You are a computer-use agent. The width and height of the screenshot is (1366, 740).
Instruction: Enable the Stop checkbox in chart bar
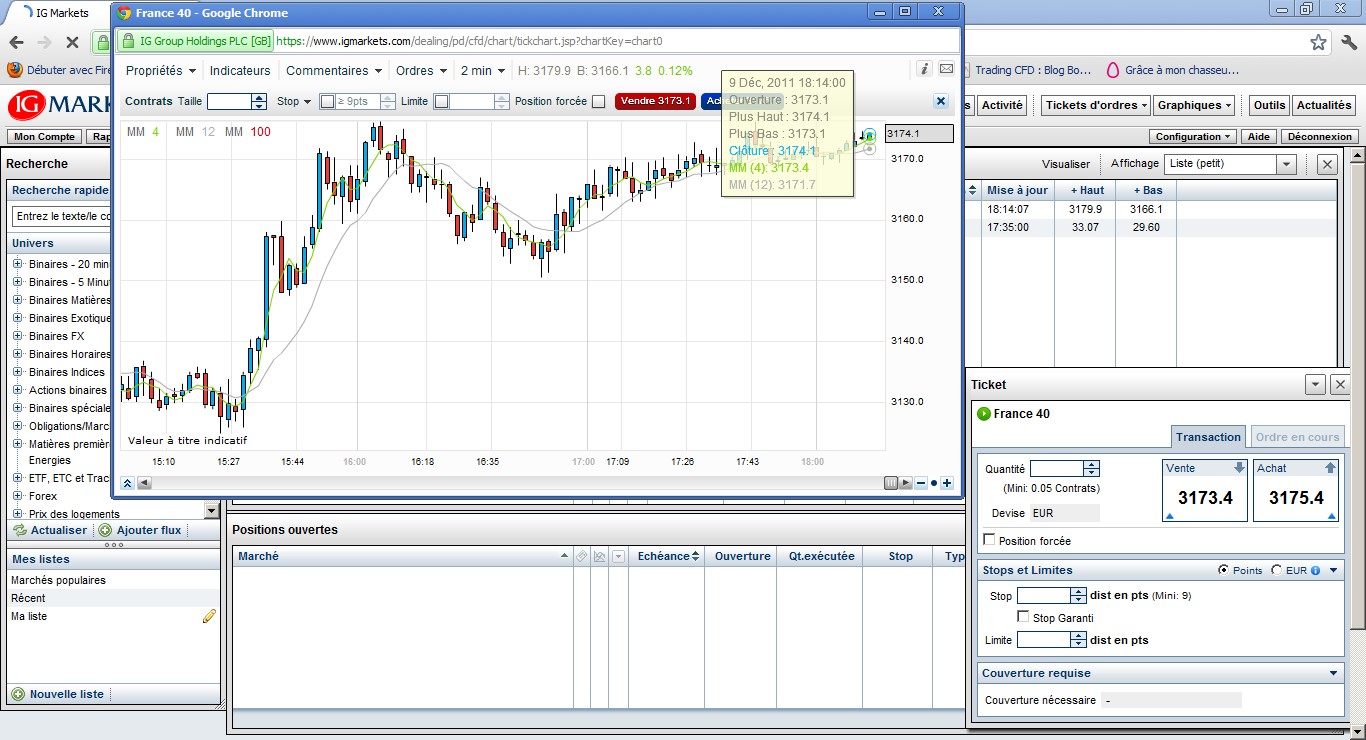326,101
